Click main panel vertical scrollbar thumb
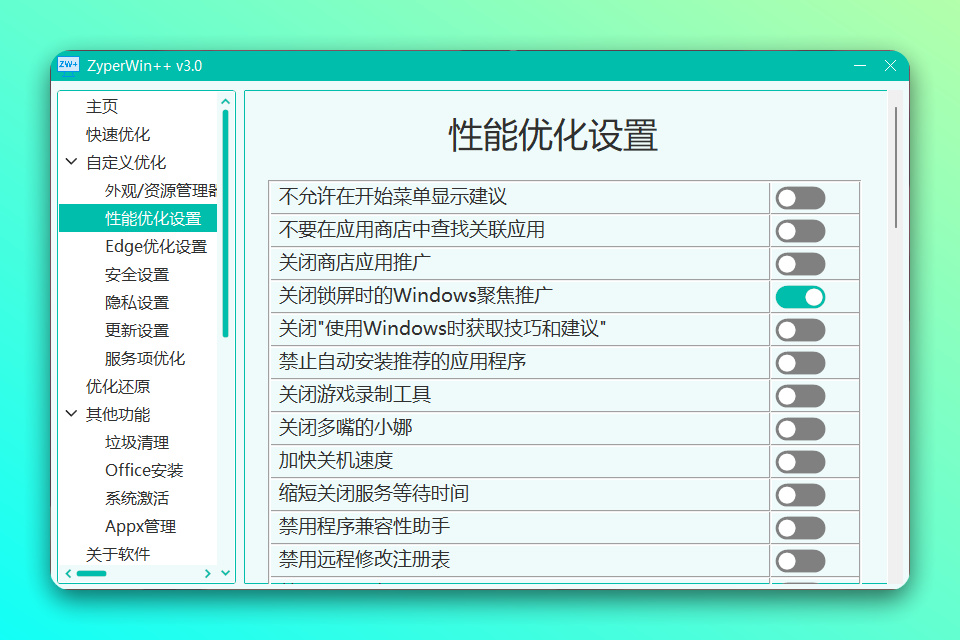Viewport: 960px width, 640px height. 895,167
